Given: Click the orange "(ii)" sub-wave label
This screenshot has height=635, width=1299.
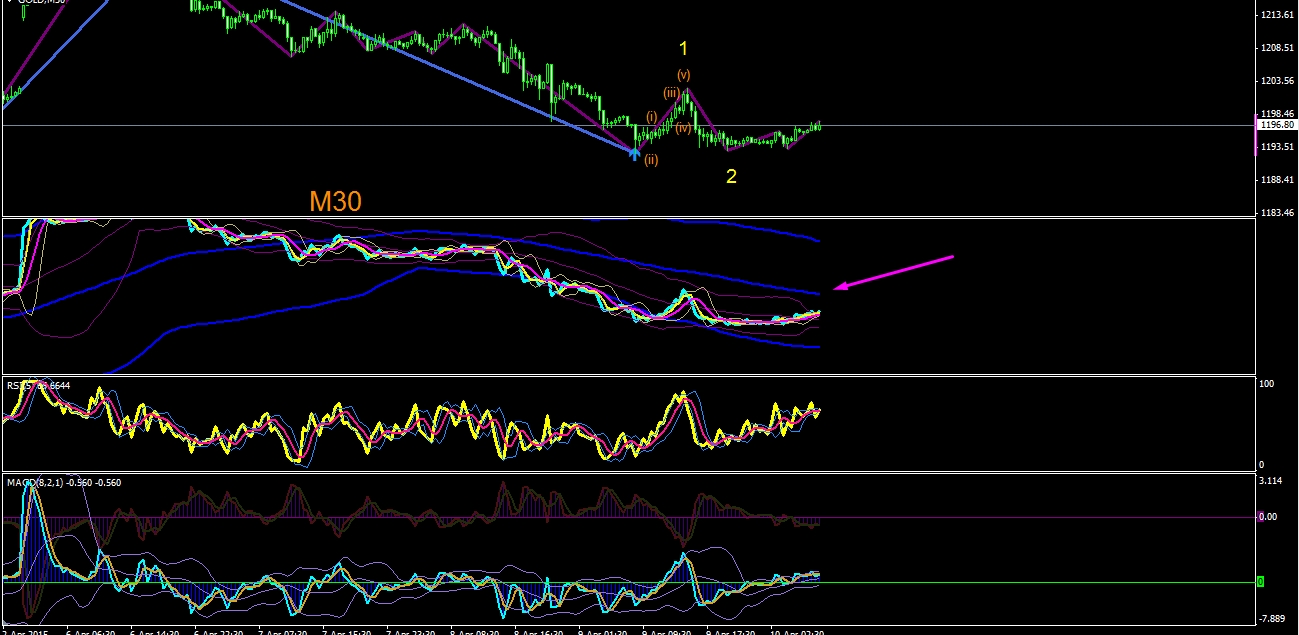Looking at the screenshot, I should click(x=651, y=160).
